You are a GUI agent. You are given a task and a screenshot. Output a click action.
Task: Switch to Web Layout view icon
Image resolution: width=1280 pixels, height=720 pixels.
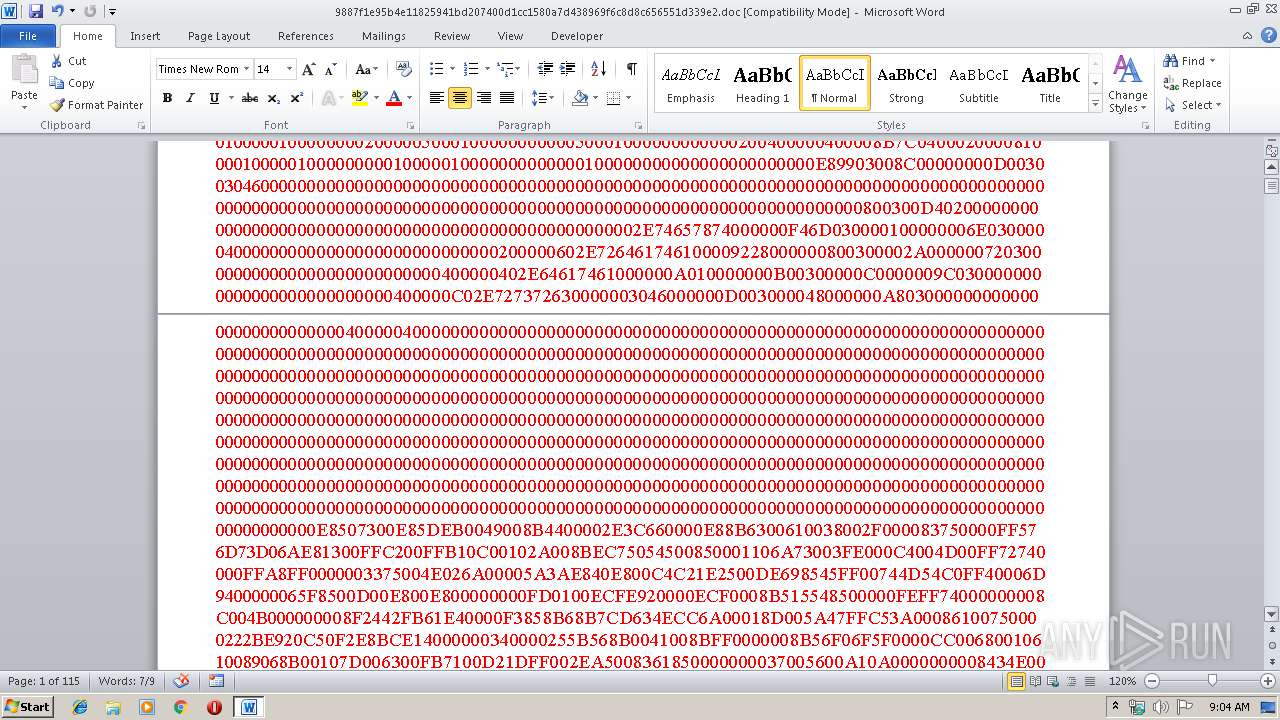[1053, 681]
